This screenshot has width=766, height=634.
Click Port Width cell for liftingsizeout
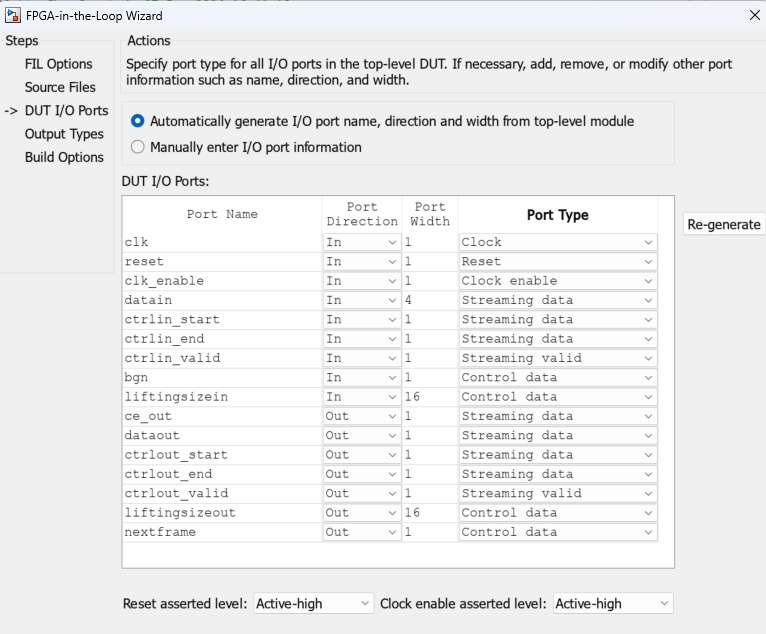(430, 513)
